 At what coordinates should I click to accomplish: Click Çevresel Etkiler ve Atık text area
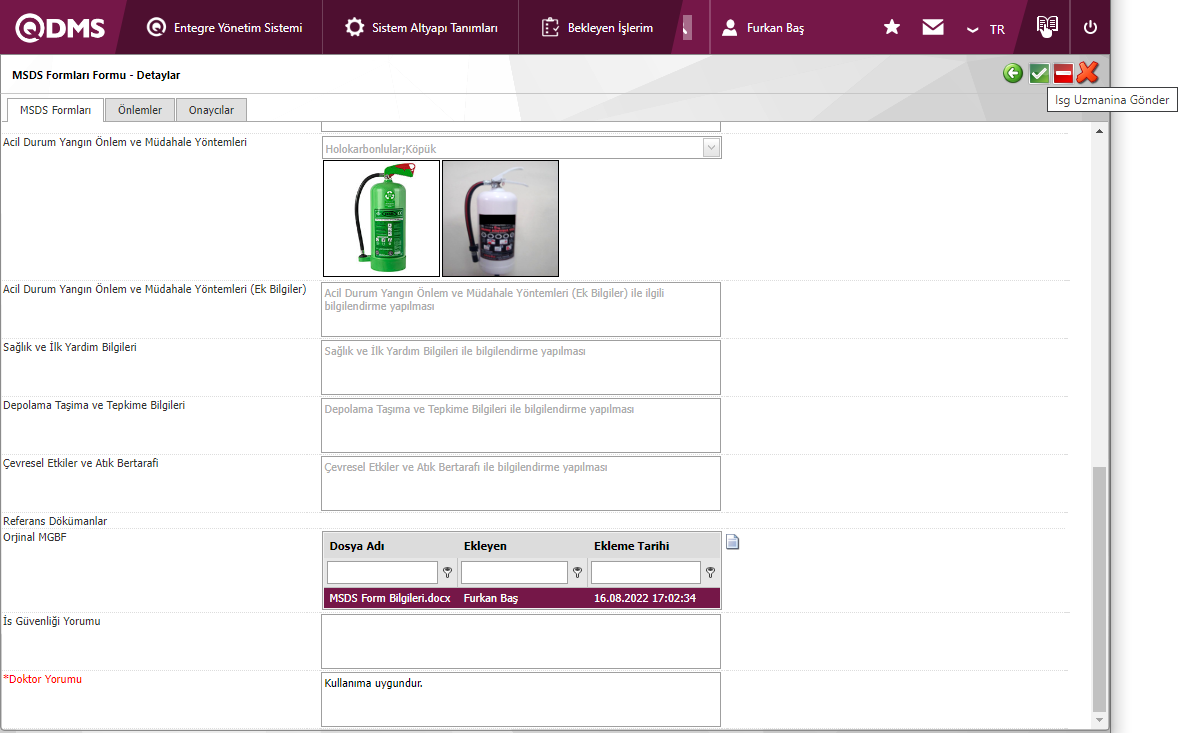coord(521,483)
